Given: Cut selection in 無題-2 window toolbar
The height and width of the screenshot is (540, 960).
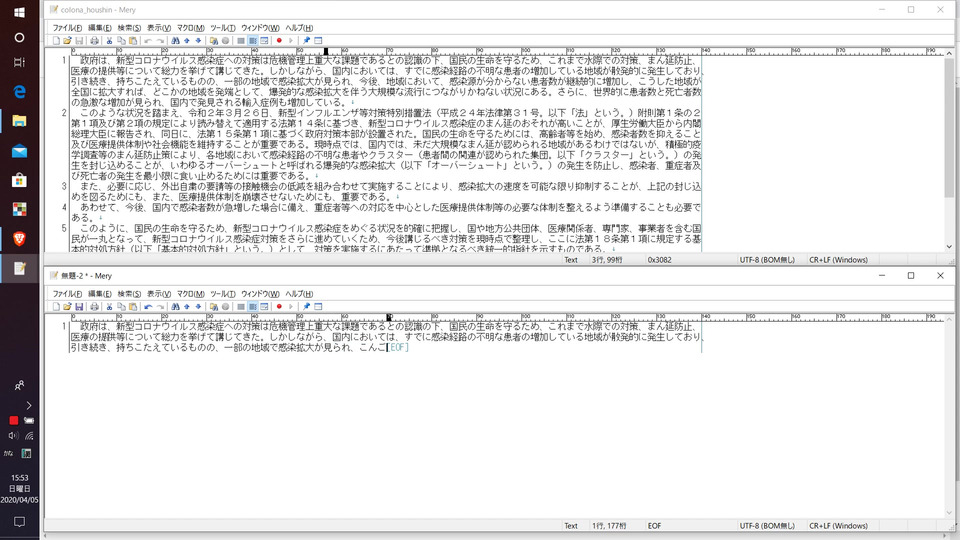Looking at the screenshot, I should click(110, 307).
